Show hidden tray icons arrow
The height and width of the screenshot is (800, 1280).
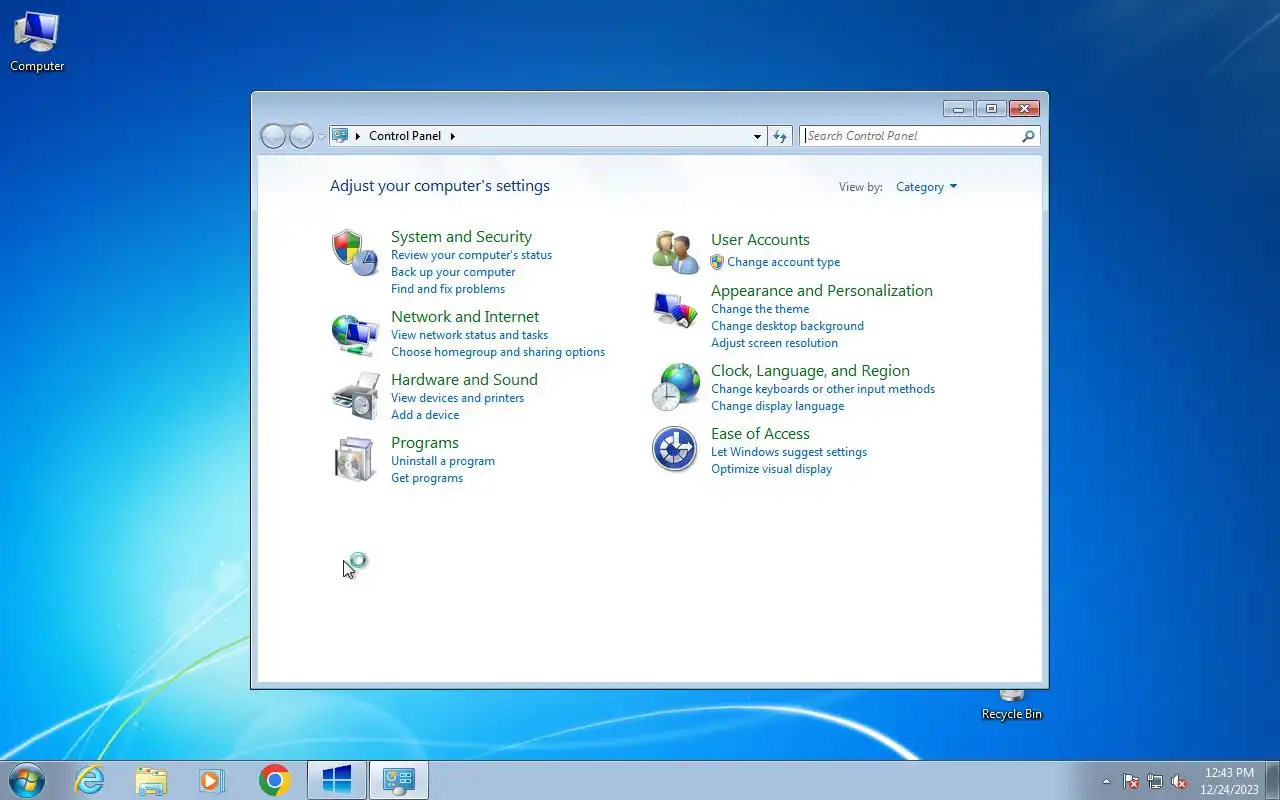1106,781
